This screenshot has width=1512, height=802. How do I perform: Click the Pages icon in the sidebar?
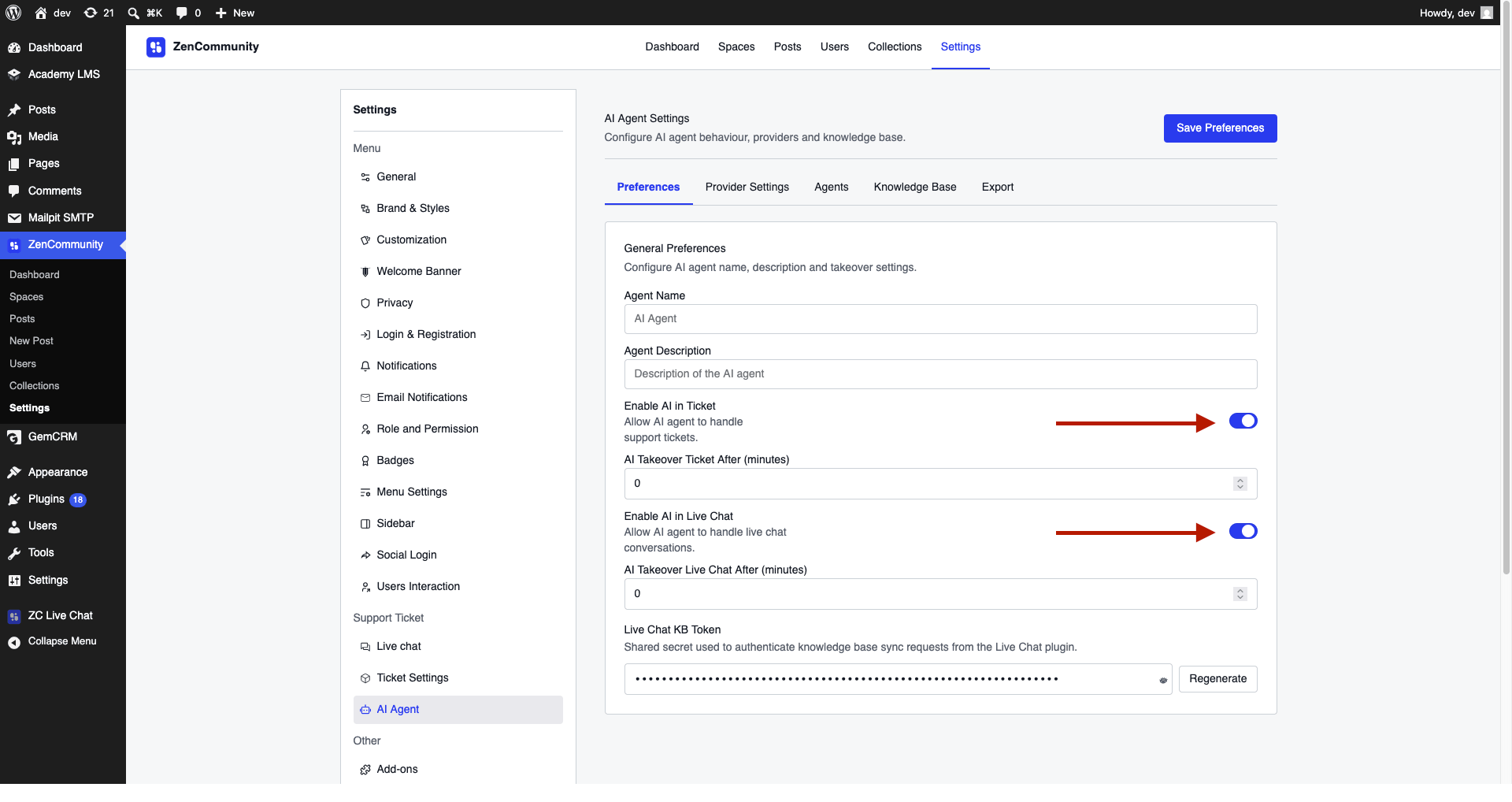14,164
